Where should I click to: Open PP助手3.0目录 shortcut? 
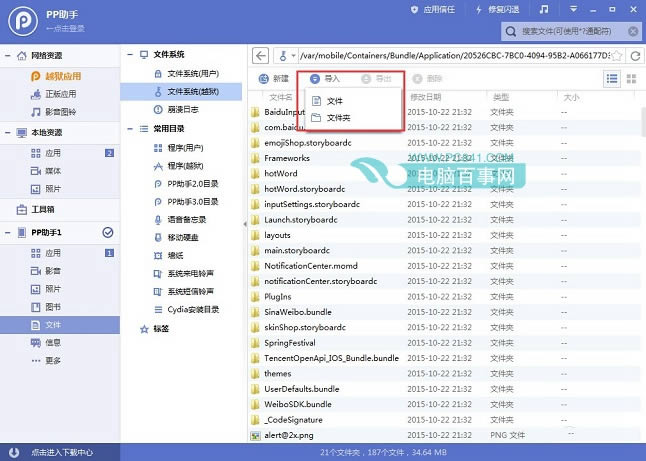[x=186, y=202]
